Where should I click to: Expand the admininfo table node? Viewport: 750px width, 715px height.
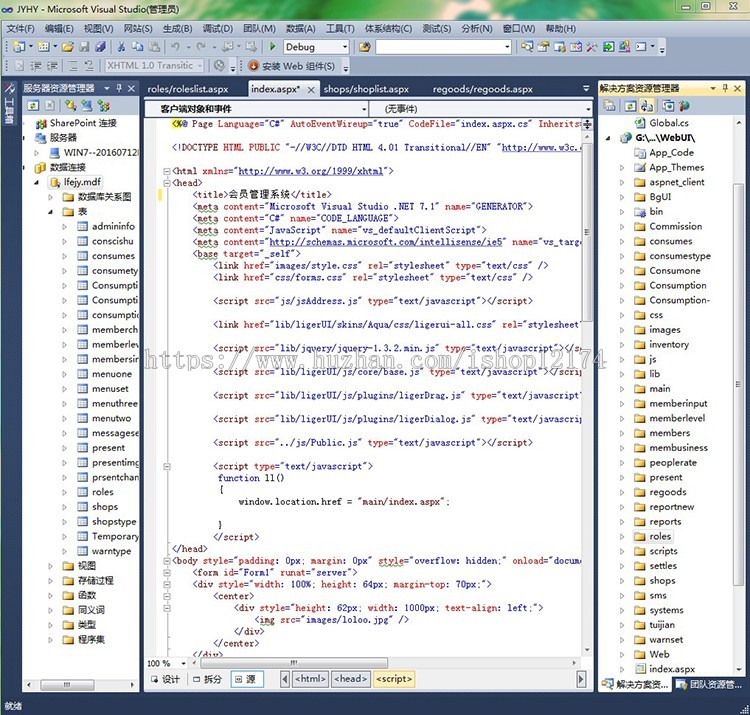64,227
